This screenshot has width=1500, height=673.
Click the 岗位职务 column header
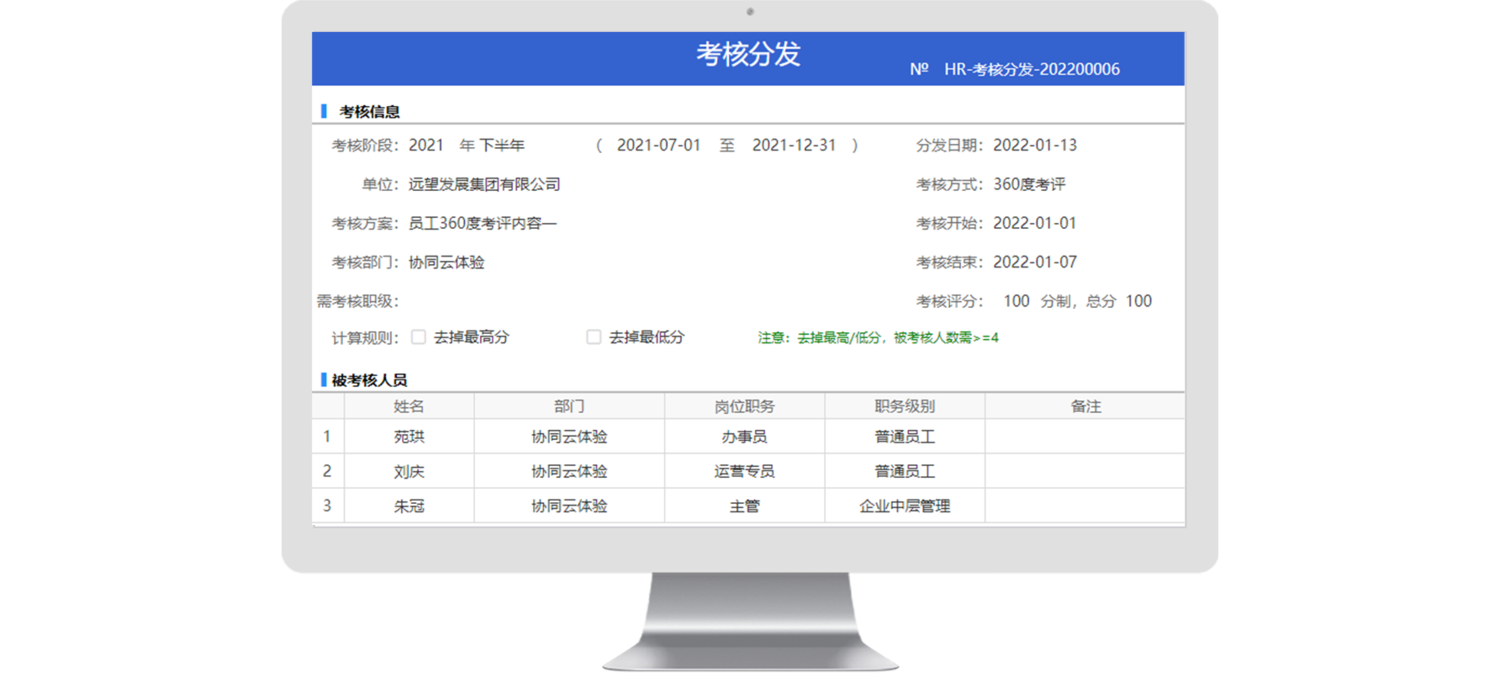744,407
